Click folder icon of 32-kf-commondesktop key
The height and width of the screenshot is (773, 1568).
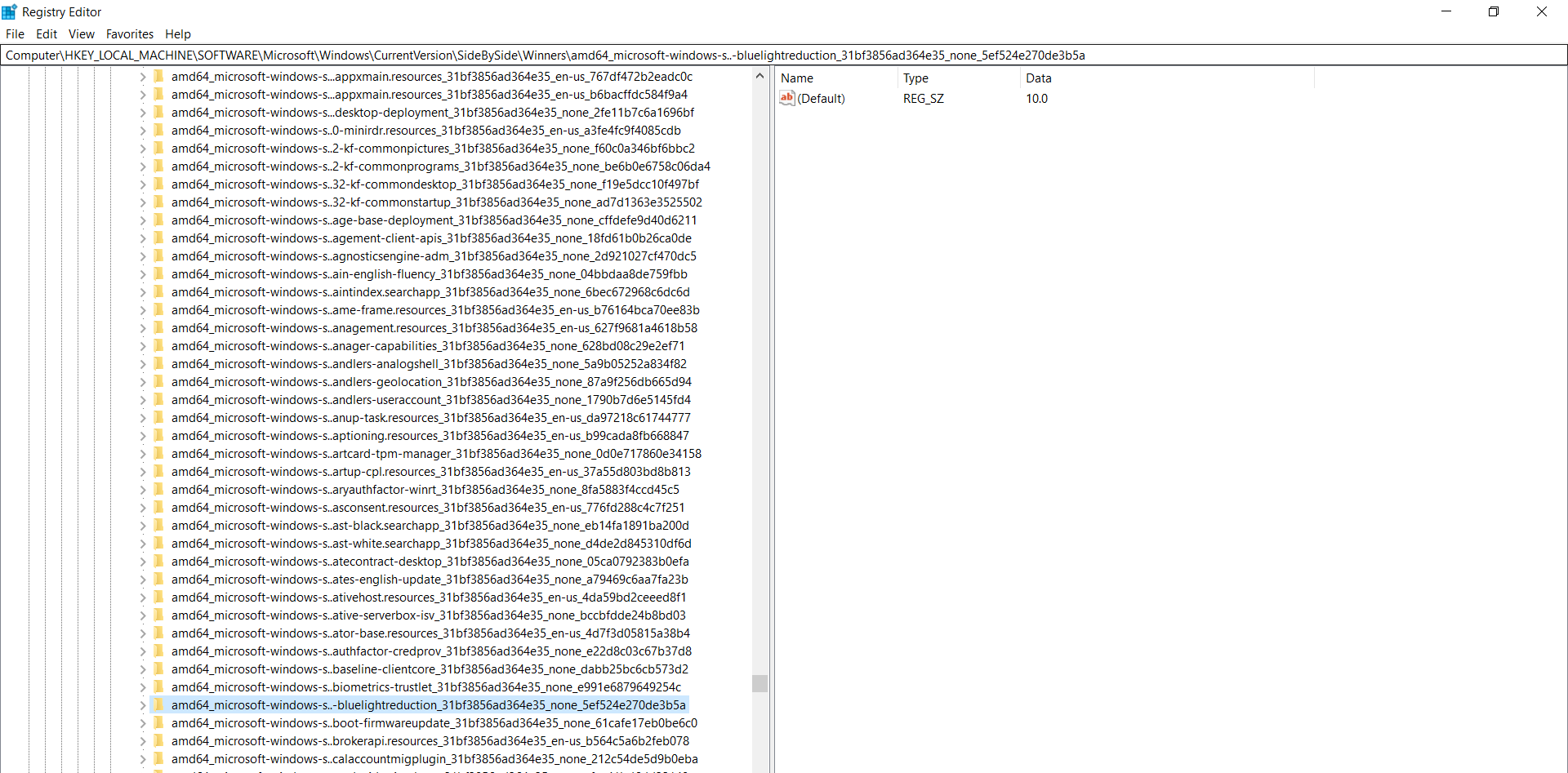tap(158, 184)
